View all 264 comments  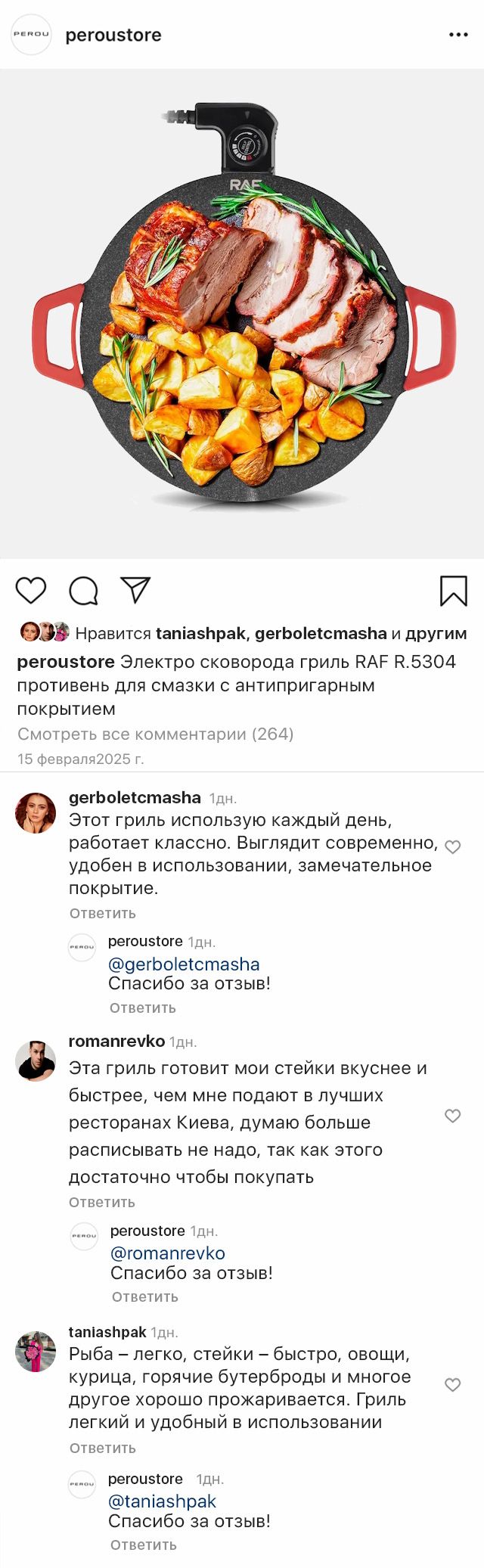click(x=155, y=734)
